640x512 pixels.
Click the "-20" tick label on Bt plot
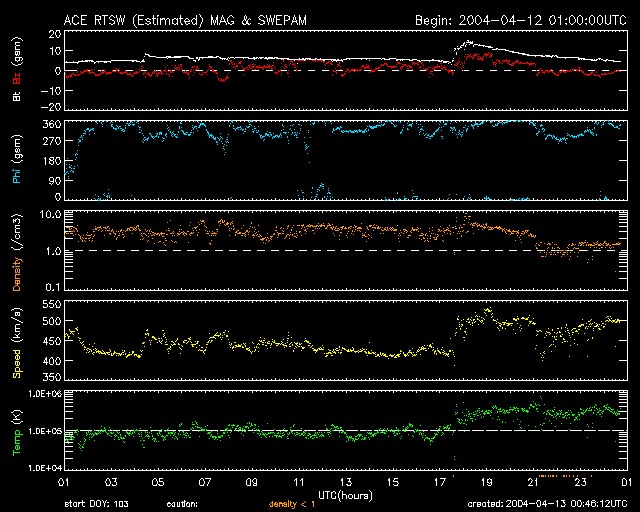[51, 107]
